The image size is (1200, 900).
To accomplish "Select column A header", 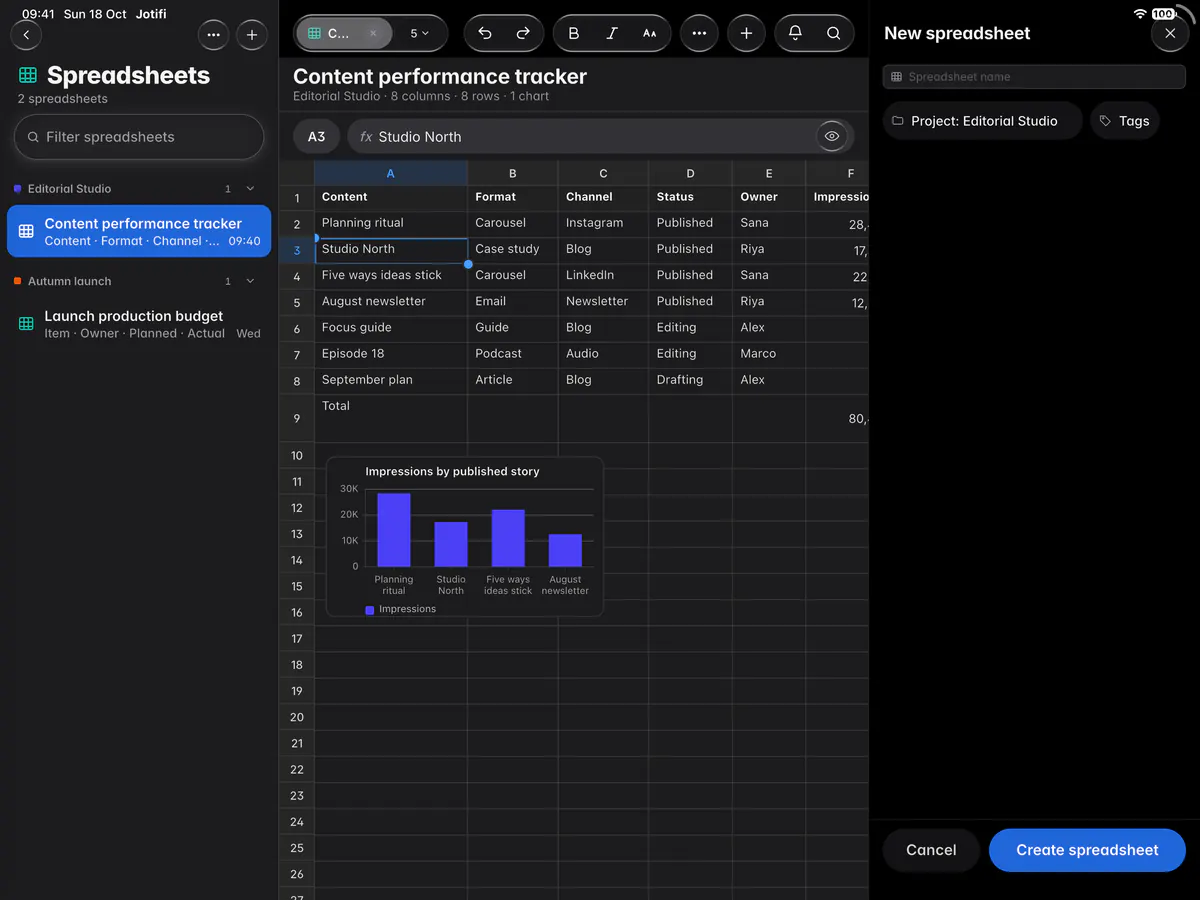I will pyautogui.click(x=391, y=173).
